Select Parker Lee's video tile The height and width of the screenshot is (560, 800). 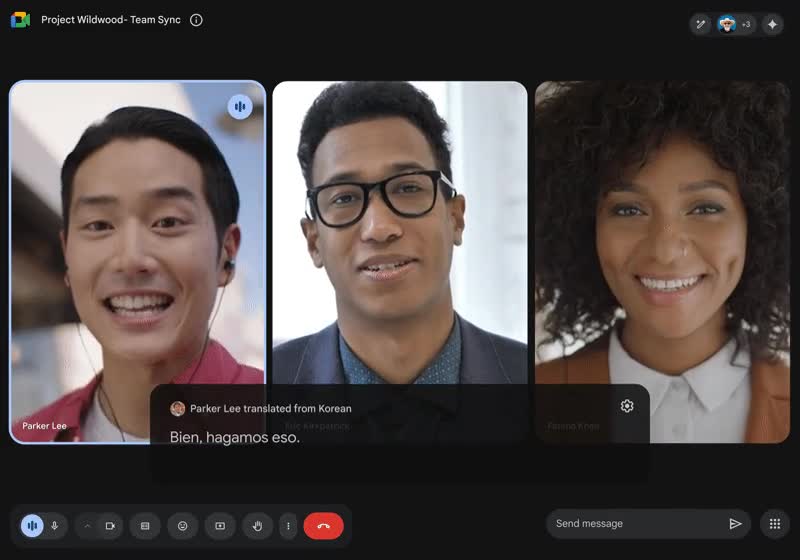(x=137, y=262)
